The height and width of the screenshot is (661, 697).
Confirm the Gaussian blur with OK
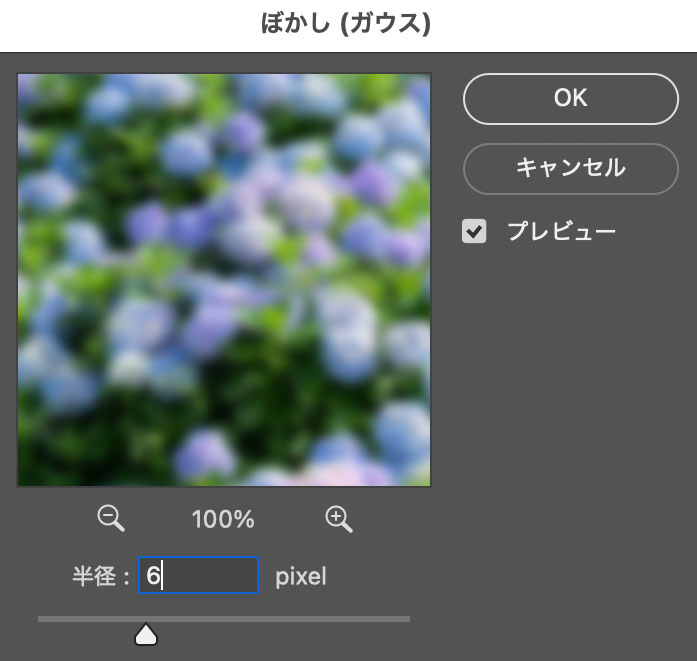571,99
